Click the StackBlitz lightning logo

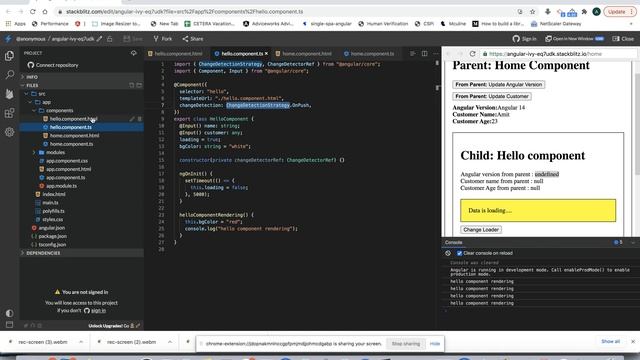click(8, 39)
